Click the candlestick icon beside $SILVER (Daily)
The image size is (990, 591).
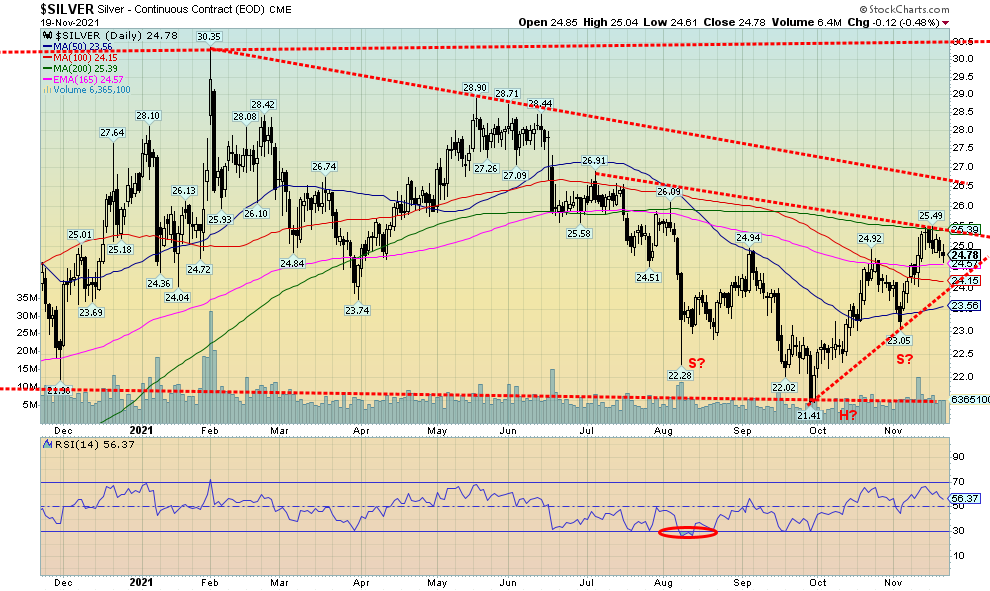click(45, 36)
